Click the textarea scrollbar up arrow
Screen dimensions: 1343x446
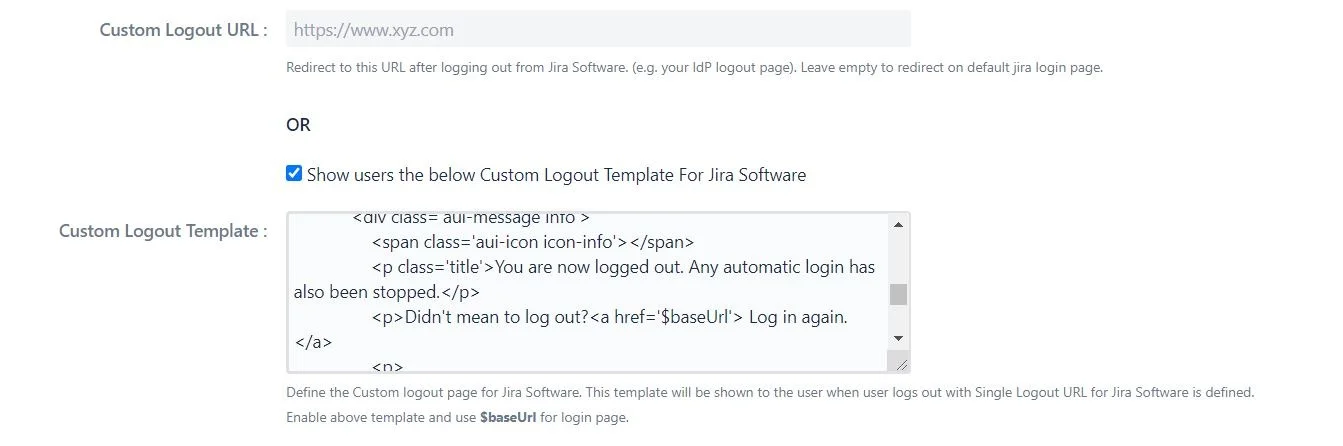click(x=898, y=224)
